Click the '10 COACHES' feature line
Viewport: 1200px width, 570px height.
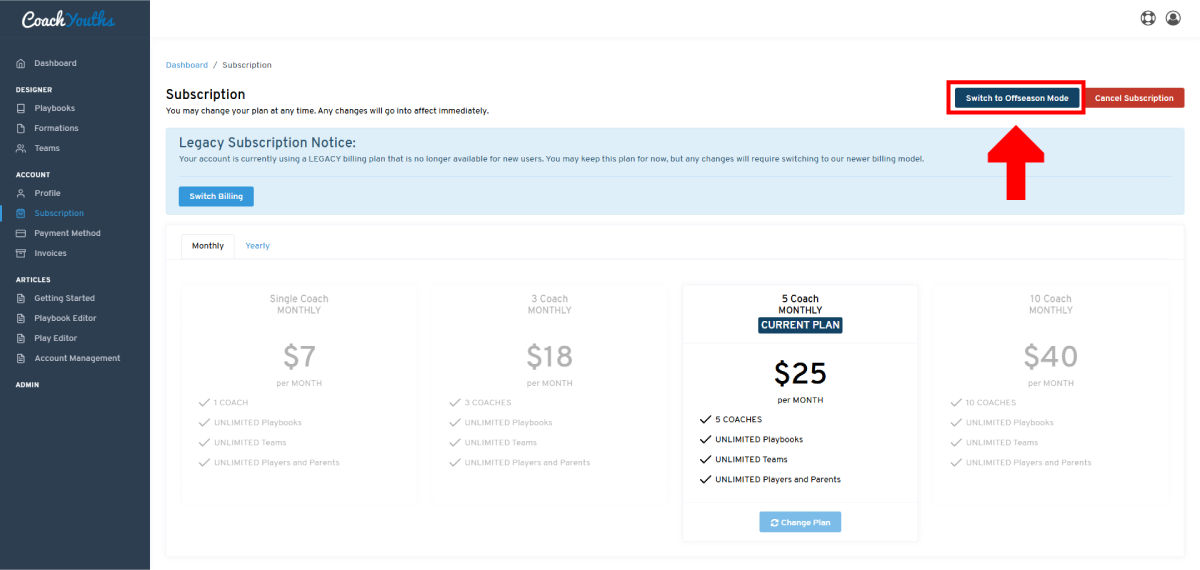(983, 402)
